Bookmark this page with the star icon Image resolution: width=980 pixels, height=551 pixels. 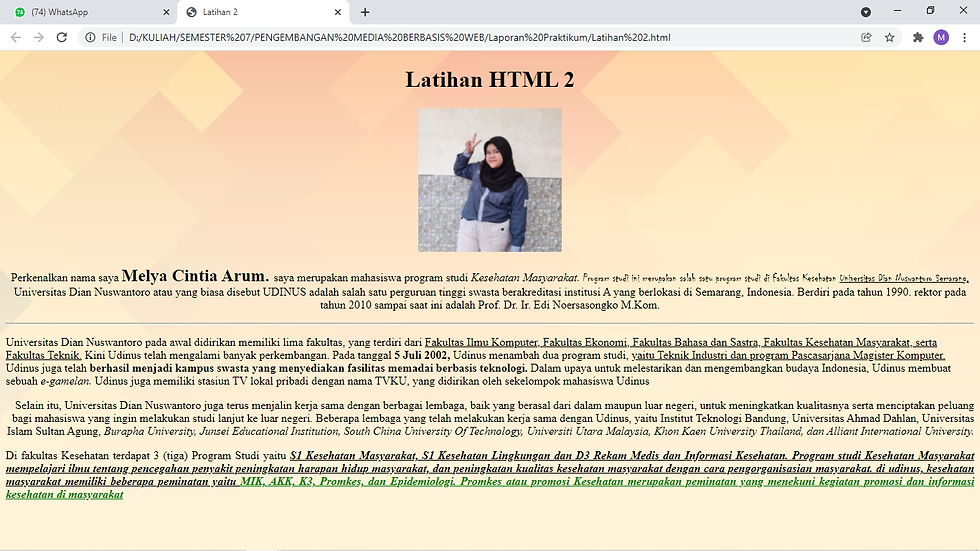[x=889, y=37]
